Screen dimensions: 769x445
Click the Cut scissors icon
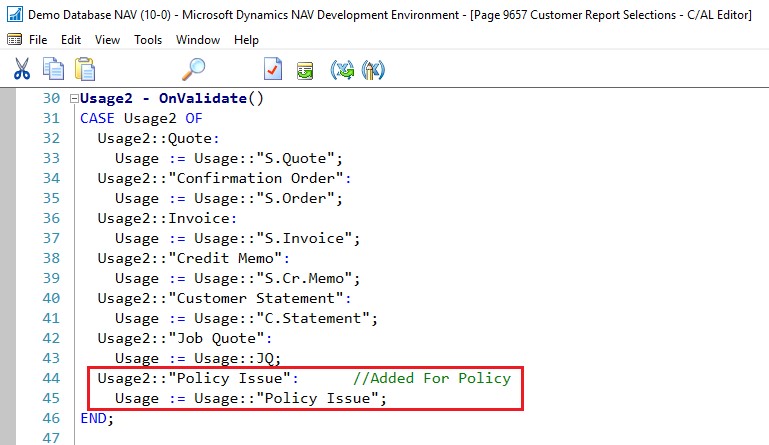click(x=22, y=69)
